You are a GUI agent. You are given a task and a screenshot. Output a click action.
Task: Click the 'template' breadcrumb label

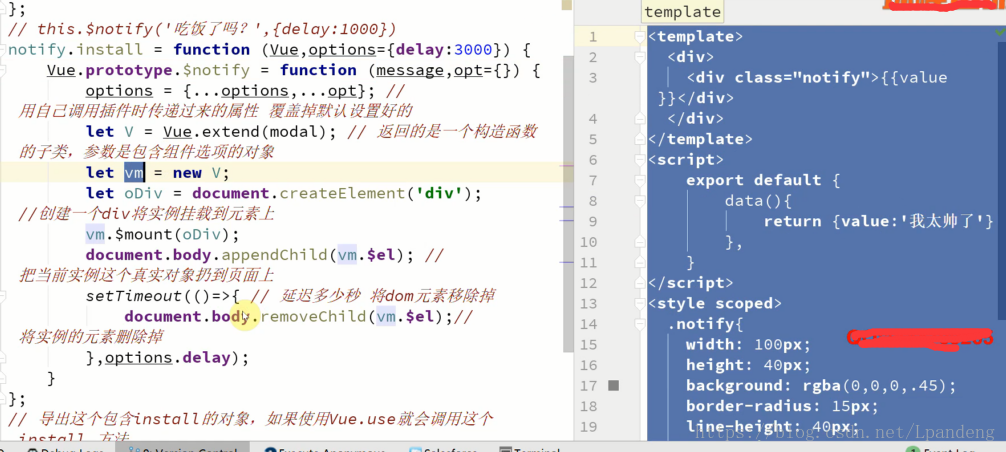pyautogui.click(x=682, y=12)
